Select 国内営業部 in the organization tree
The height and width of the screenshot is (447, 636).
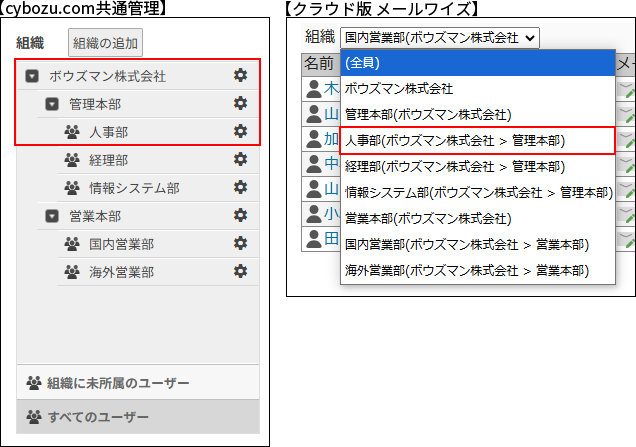click(122, 244)
